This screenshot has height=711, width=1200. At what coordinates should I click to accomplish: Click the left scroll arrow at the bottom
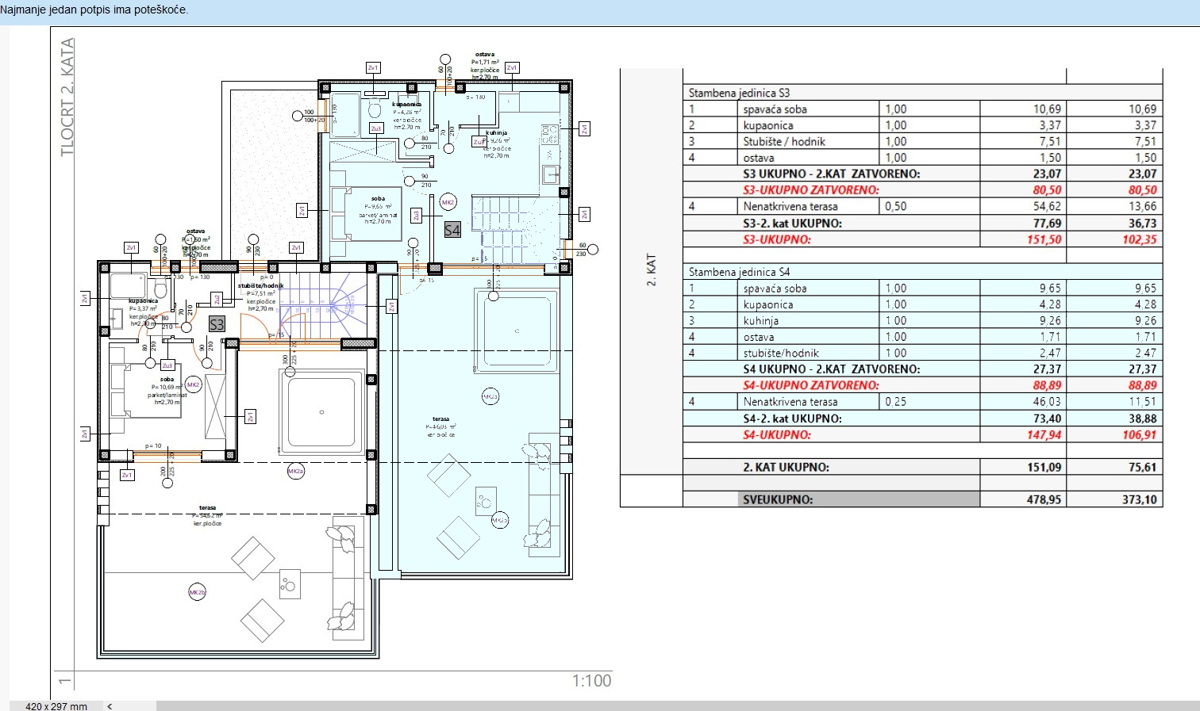[109, 706]
